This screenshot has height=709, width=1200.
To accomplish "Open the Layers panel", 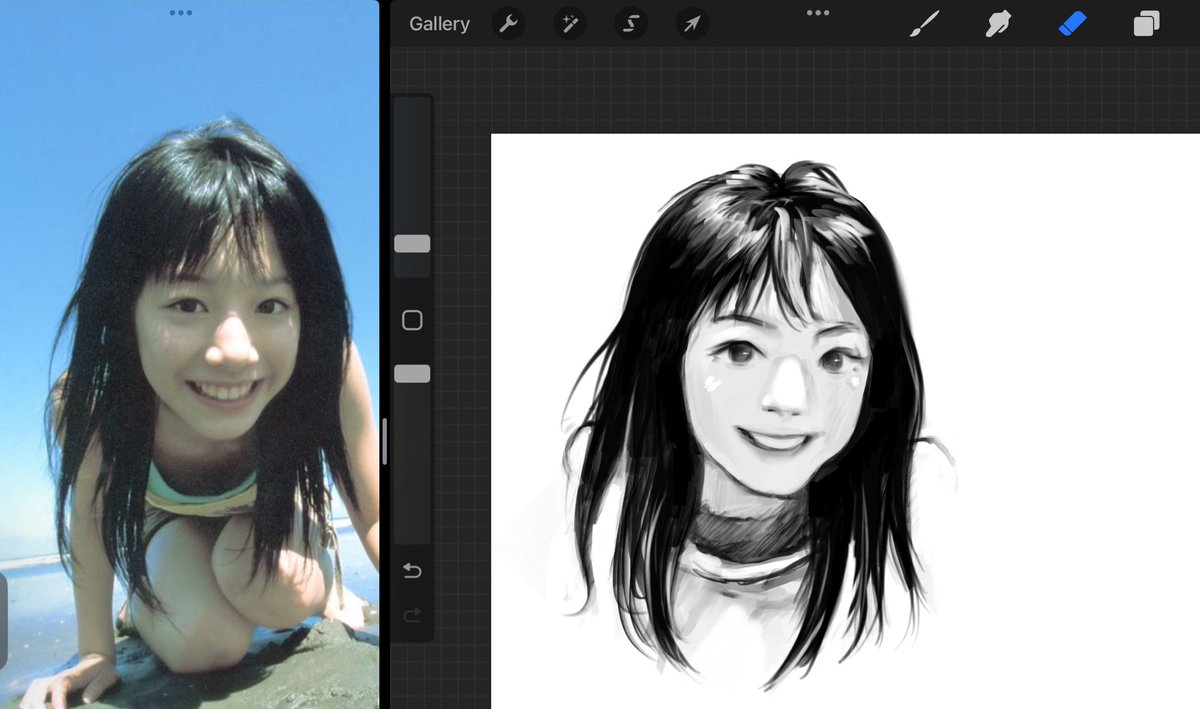I will [1143, 24].
